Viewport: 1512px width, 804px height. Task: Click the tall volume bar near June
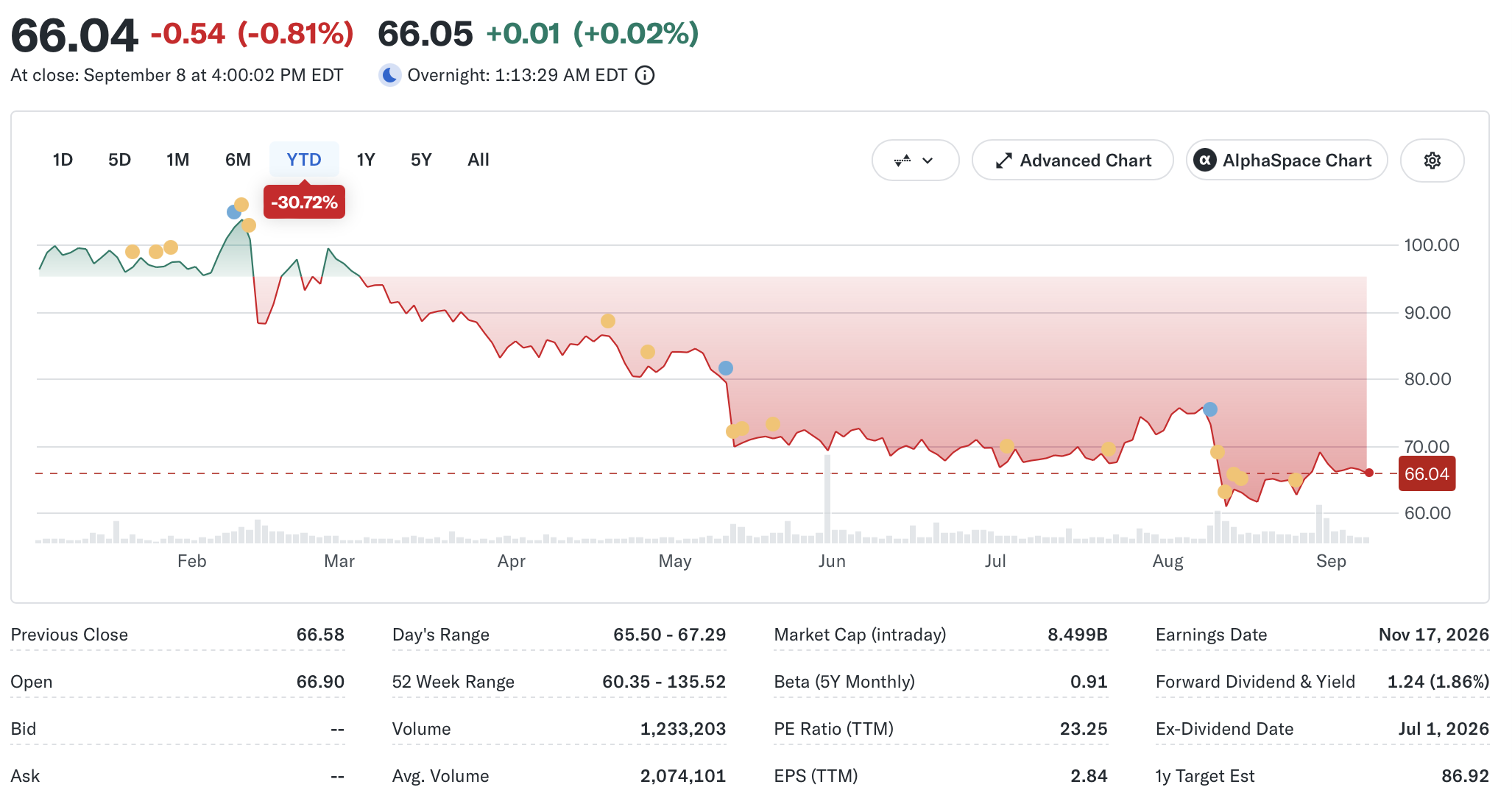[x=827, y=499]
